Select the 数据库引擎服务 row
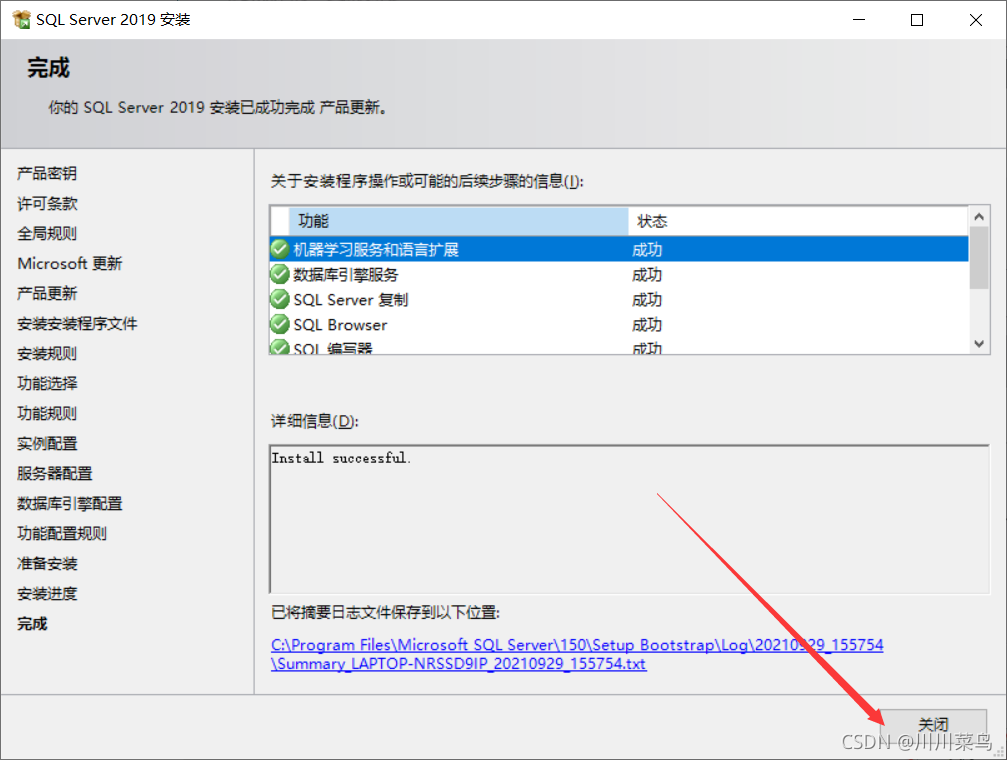The height and width of the screenshot is (760, 1007). [619, 274]
